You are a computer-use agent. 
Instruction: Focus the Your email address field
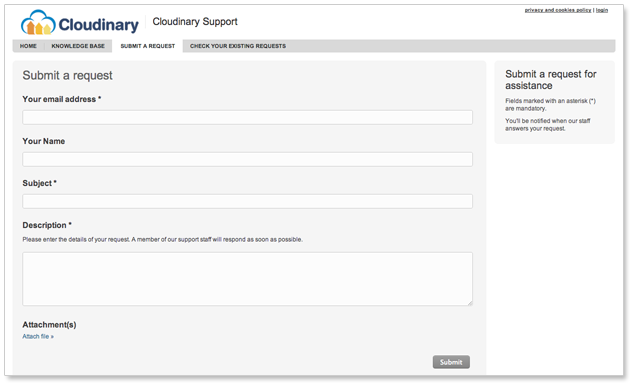pos(247,117)
